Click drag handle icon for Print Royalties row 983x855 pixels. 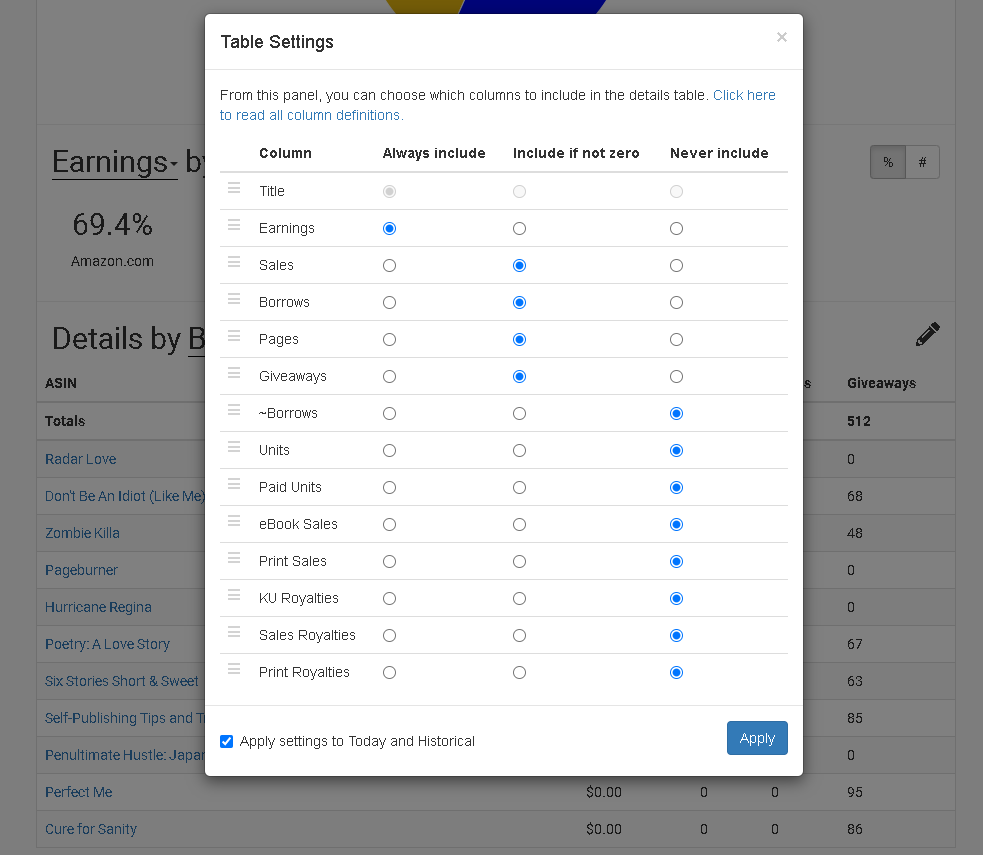tap(234, 669)
